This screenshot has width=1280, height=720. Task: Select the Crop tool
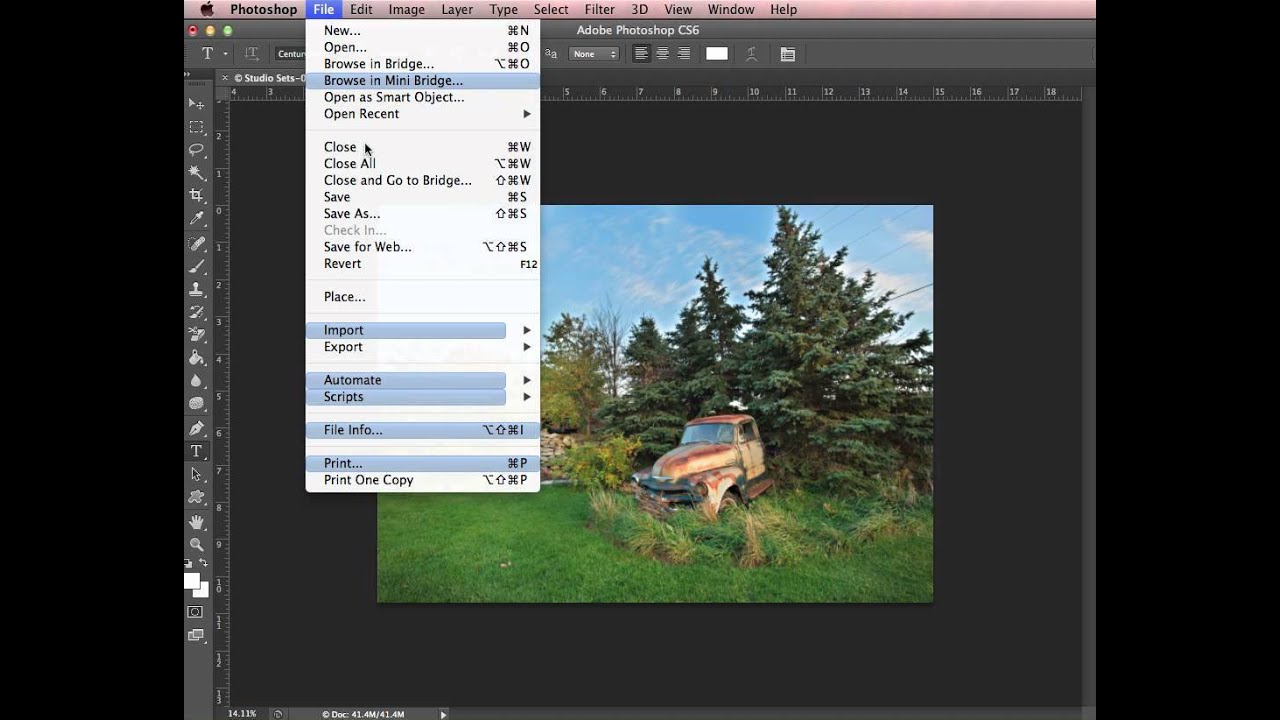196,195
